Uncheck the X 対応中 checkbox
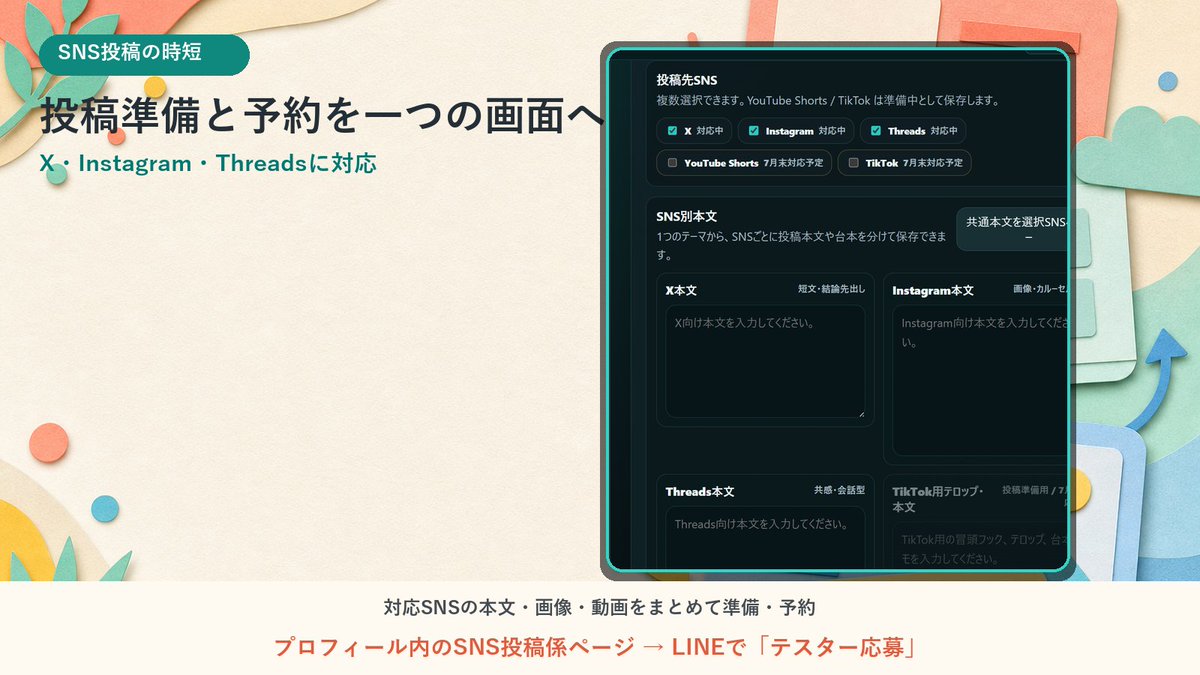Screen dimensions: 1200x675 (x=672, y=131)
